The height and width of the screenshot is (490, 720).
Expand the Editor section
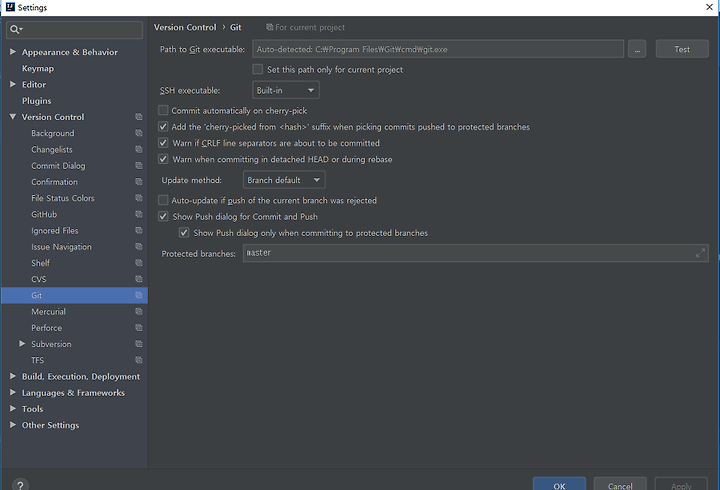click(x=13, y=84)
